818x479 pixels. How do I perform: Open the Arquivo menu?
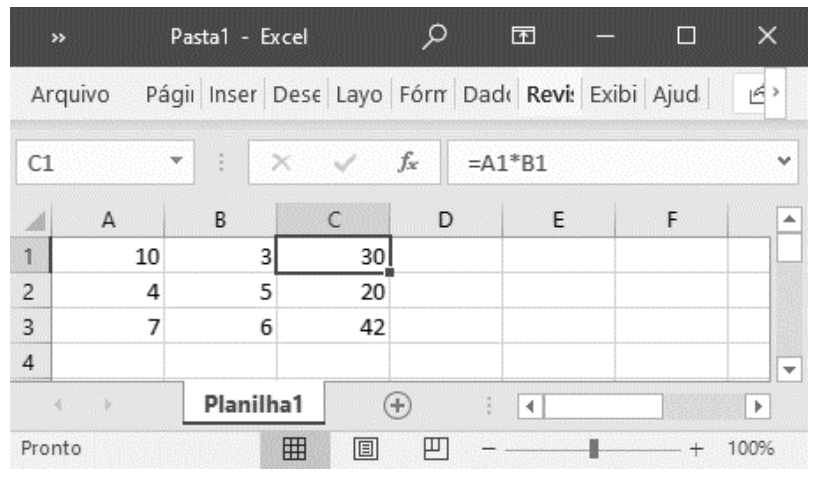pos(70,94)
